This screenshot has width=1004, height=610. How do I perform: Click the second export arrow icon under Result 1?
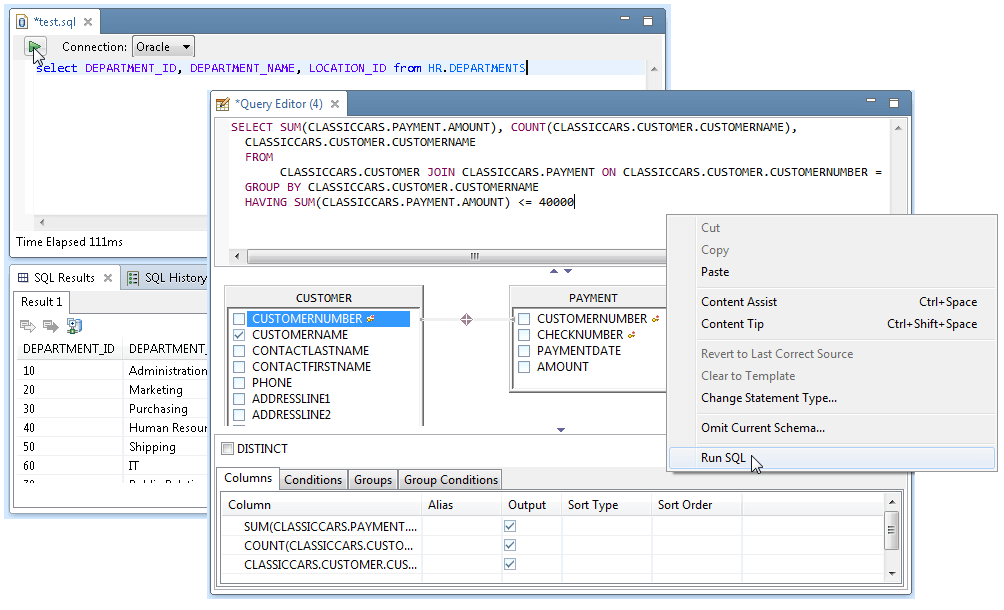[51, 326]
